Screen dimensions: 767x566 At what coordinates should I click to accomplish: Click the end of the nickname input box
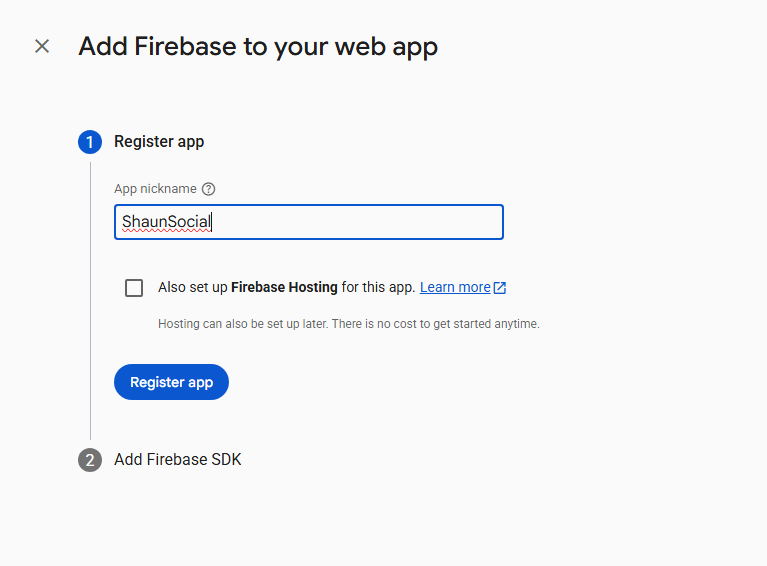[490, 222]
